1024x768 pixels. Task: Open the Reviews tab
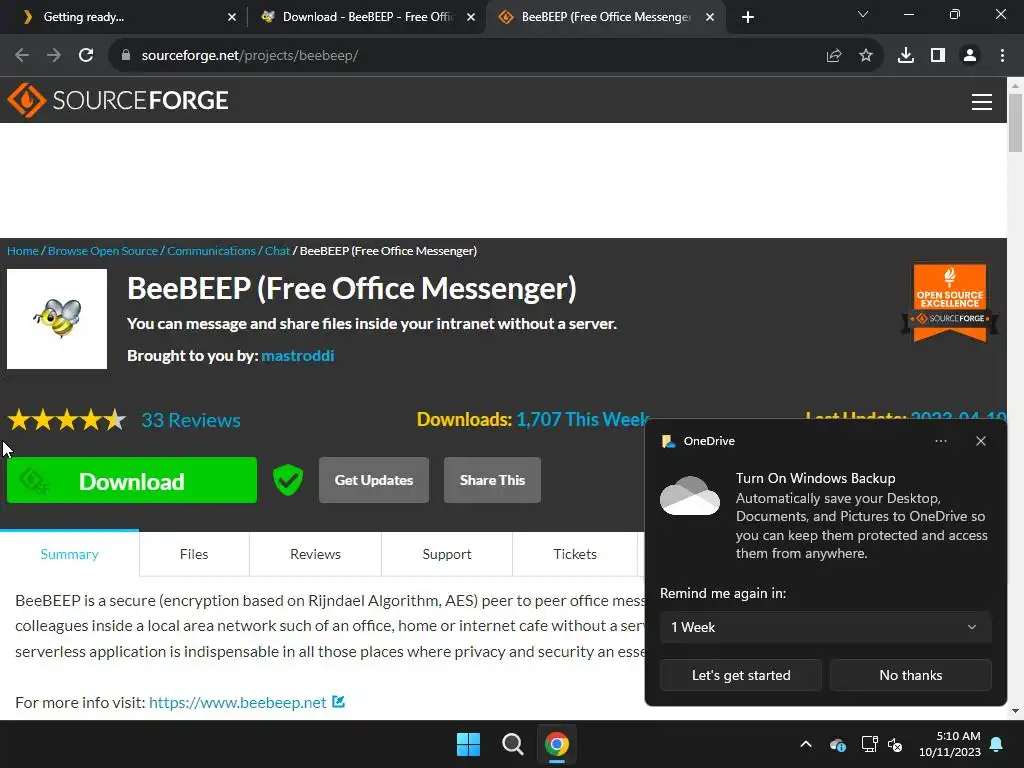pos(315,554)
